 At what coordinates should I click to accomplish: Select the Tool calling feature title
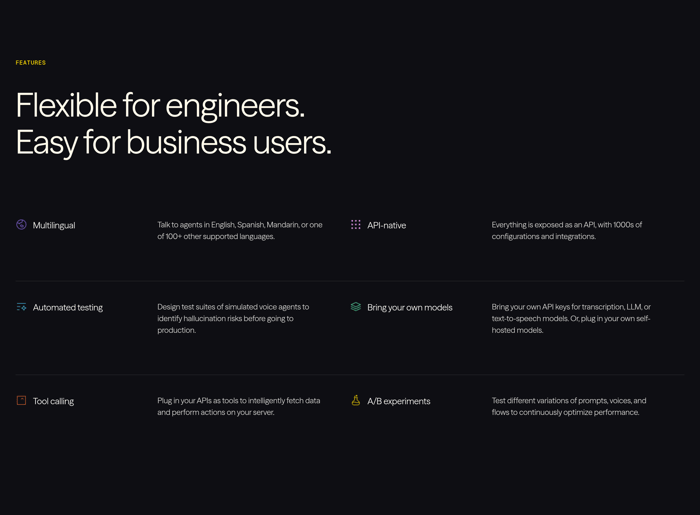[53, 402]
